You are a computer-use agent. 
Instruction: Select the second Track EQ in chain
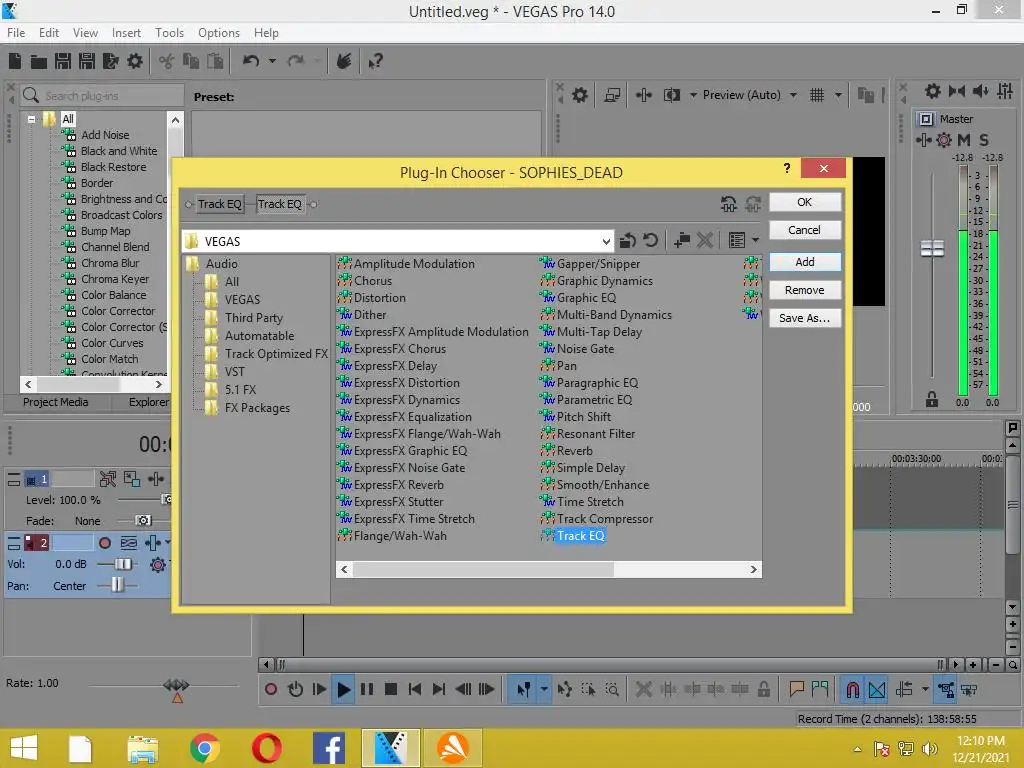click(280, 204)
